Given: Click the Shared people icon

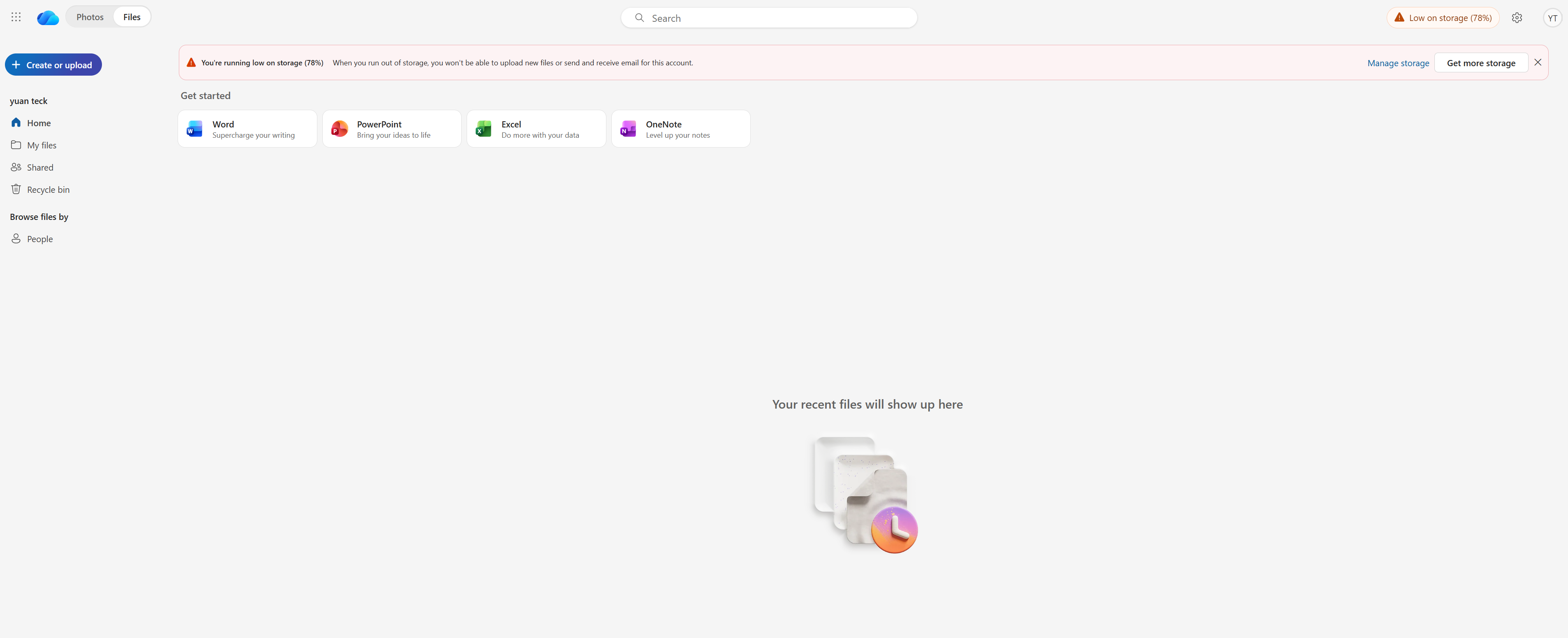Looking at the screenshot, I should coord(16,167).
